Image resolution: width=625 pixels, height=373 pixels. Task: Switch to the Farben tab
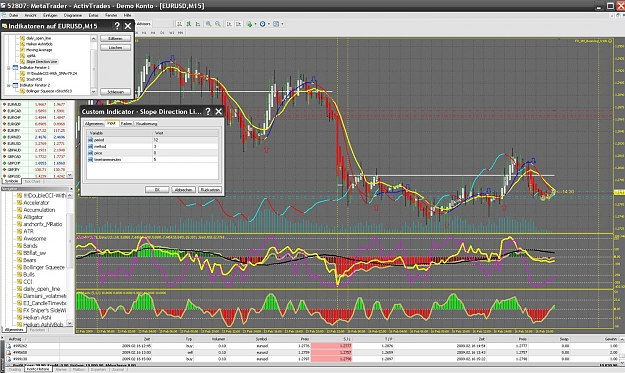[126, 124]
